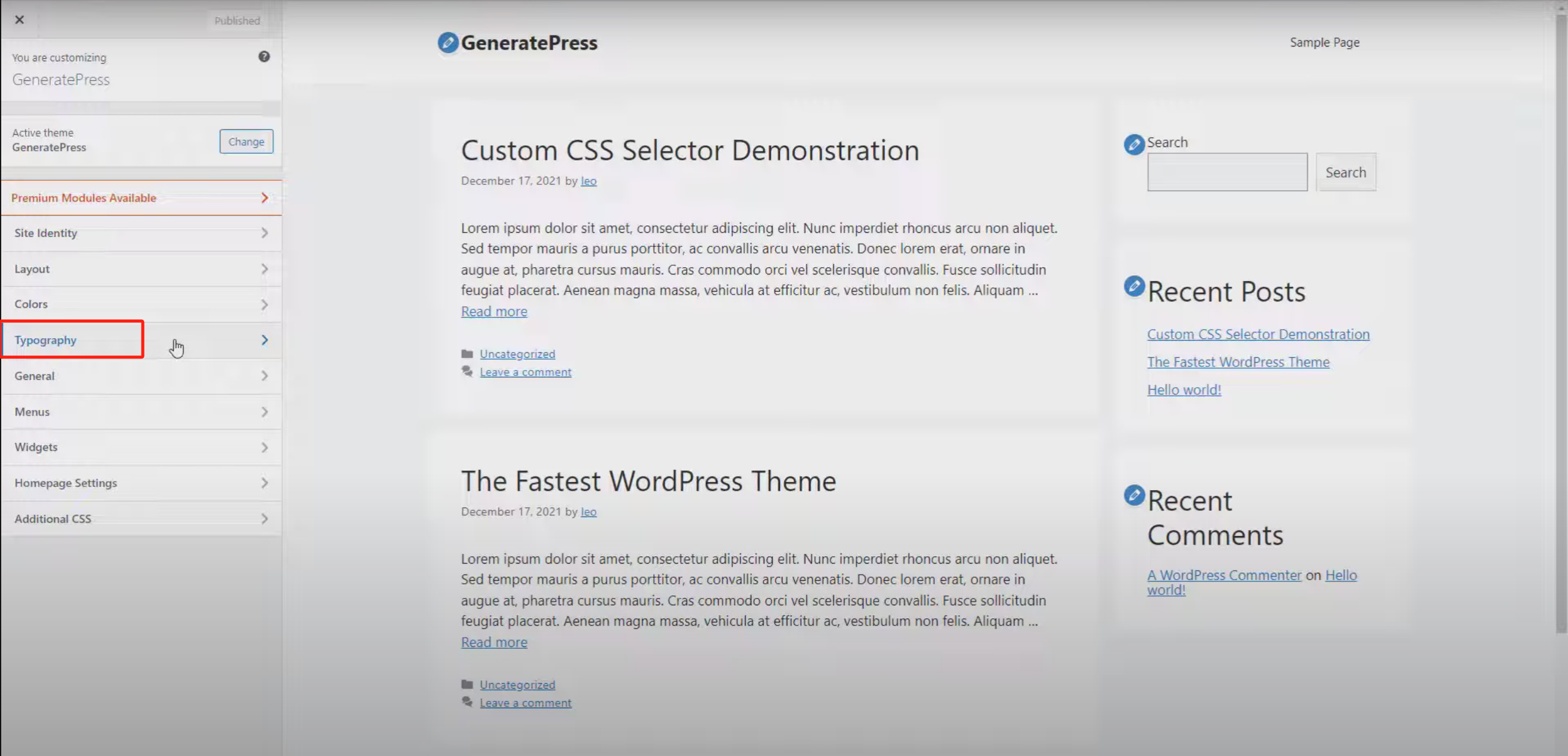
Task: Click inside the search input field
Action: [1227, 172]
